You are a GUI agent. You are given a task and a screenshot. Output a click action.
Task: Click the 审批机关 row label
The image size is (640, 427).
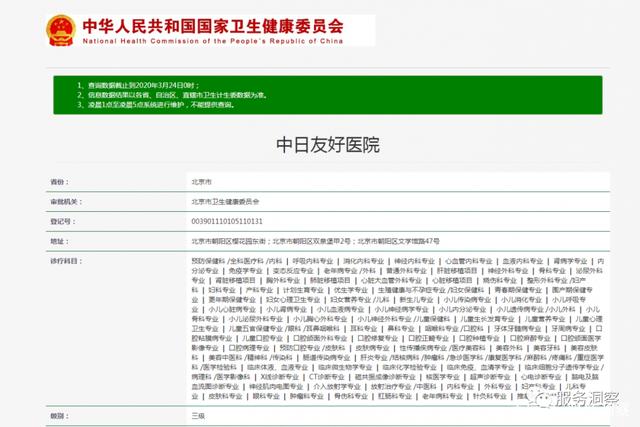pyautogui.click(x=64, y=202)
